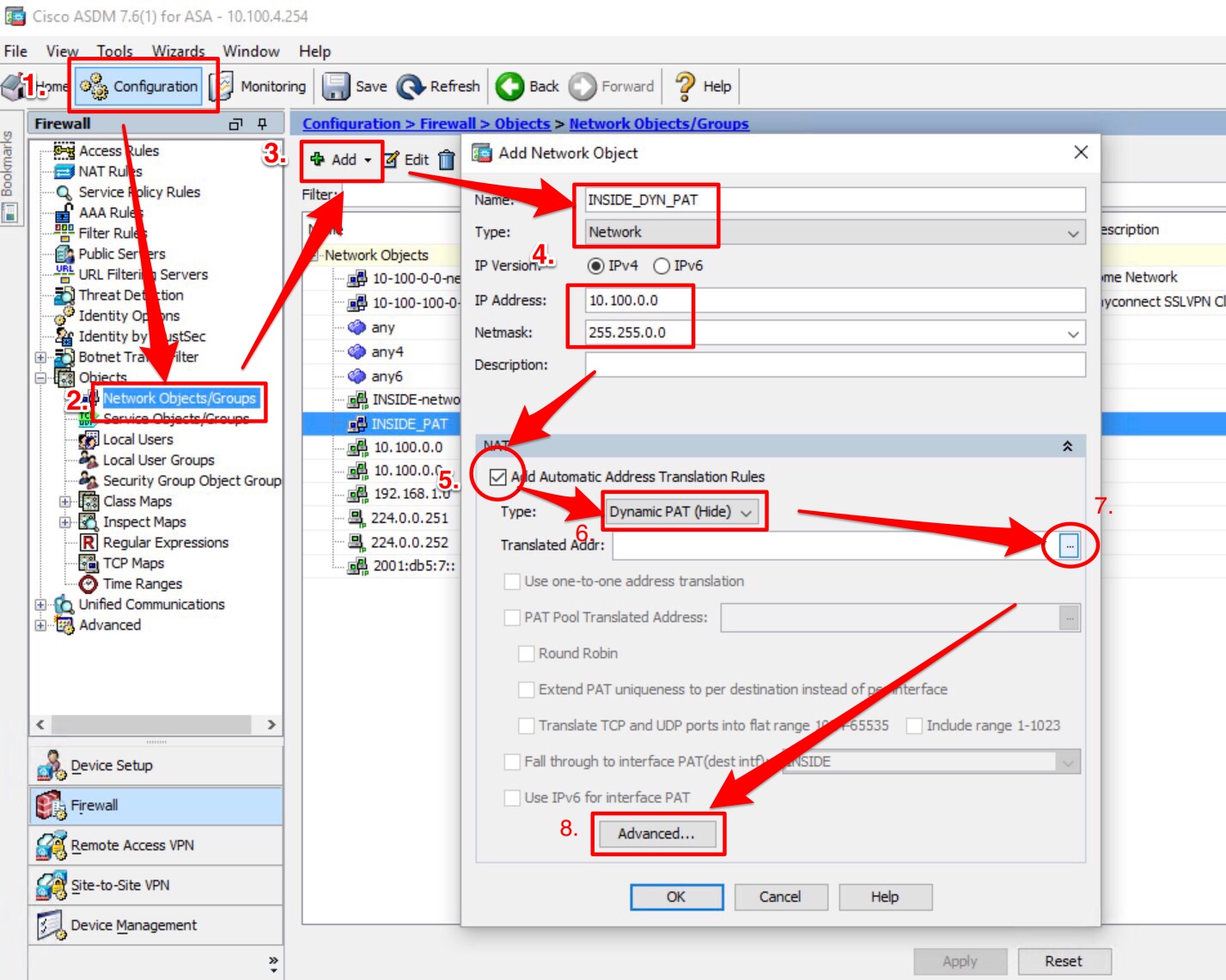This screenshot has height=980, width=1226.
Task: Open the Wizards menu
Action: click(x=178, y=52)
